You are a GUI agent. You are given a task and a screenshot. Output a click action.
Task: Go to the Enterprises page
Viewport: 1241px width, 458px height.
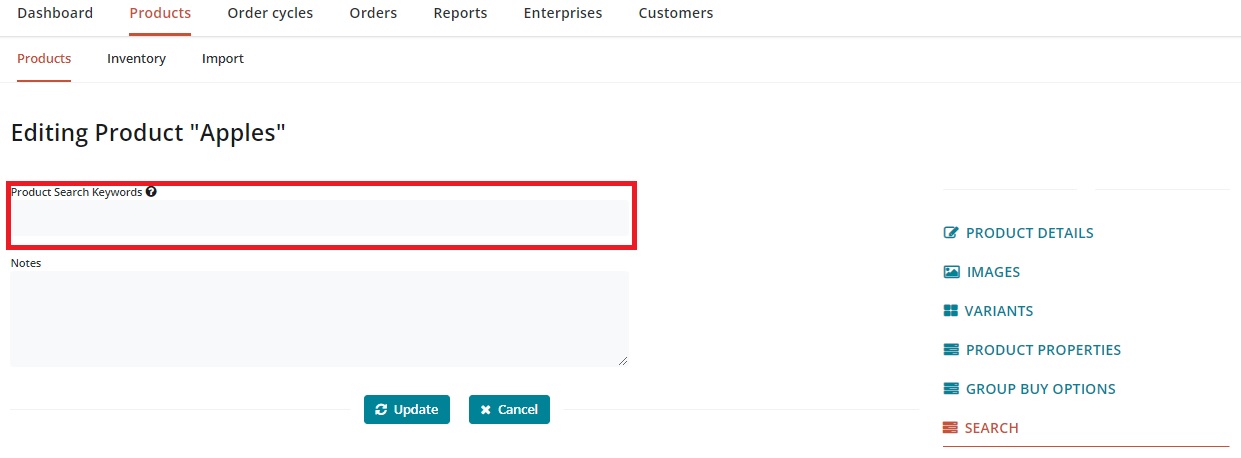[563, 13]
